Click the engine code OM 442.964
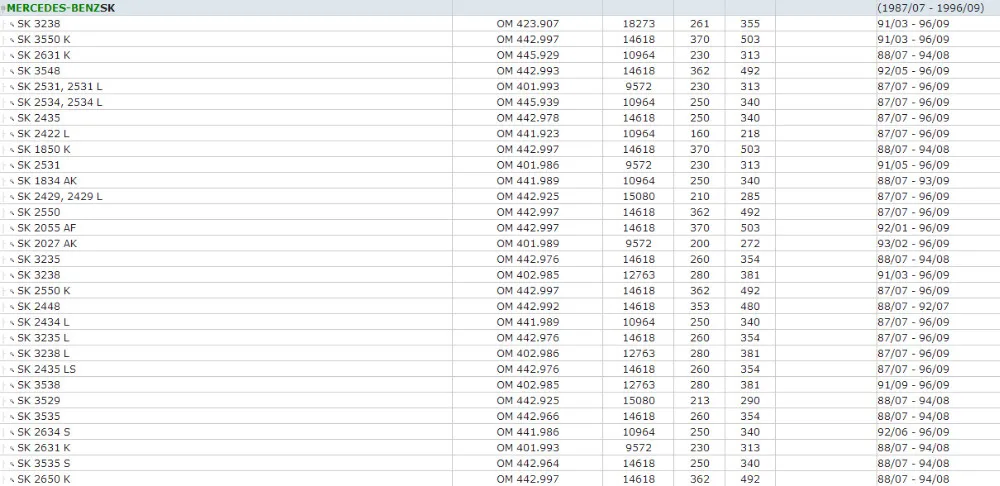 click(x=527, y=464)
